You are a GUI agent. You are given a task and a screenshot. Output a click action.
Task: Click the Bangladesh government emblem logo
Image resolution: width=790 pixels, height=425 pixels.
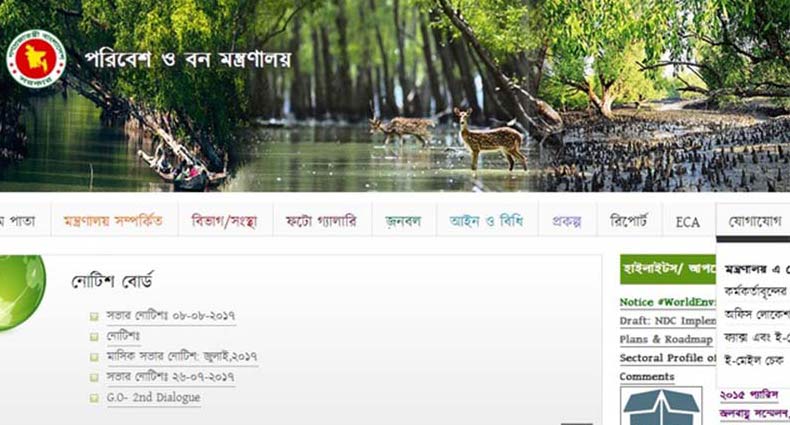[36, 59]
